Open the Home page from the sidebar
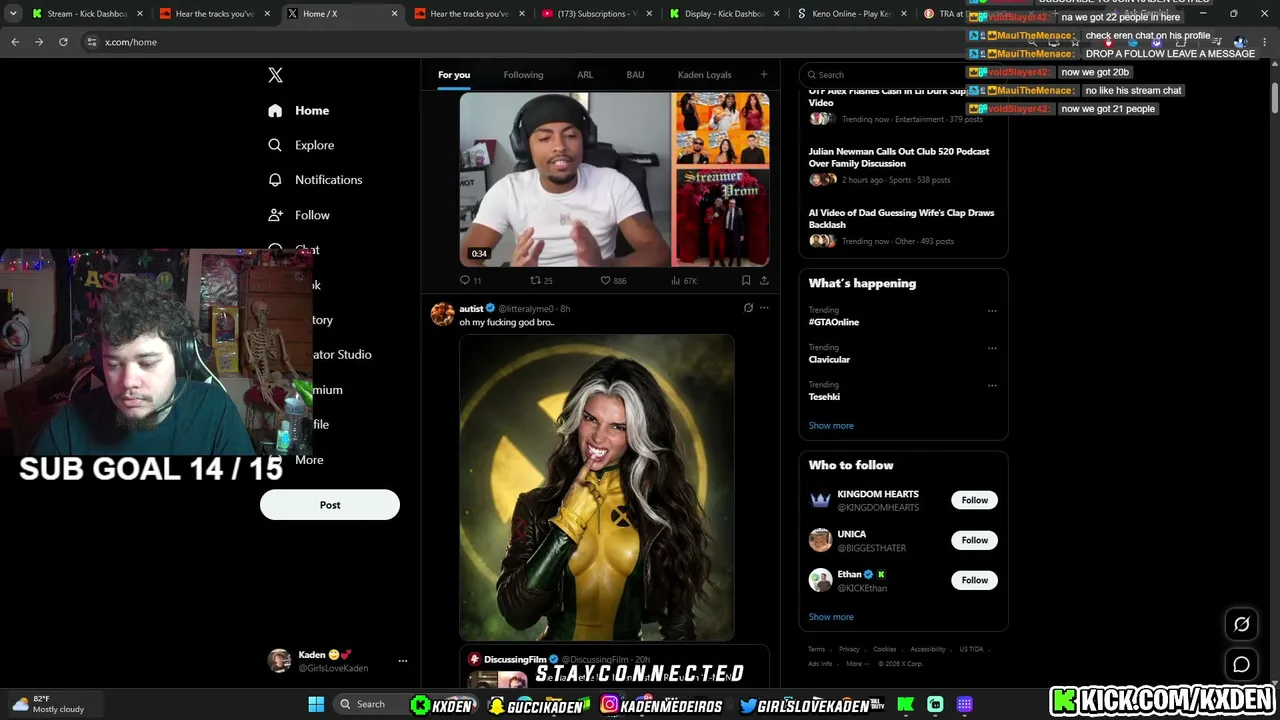The image size is (1280, 720). click(299, 110)
